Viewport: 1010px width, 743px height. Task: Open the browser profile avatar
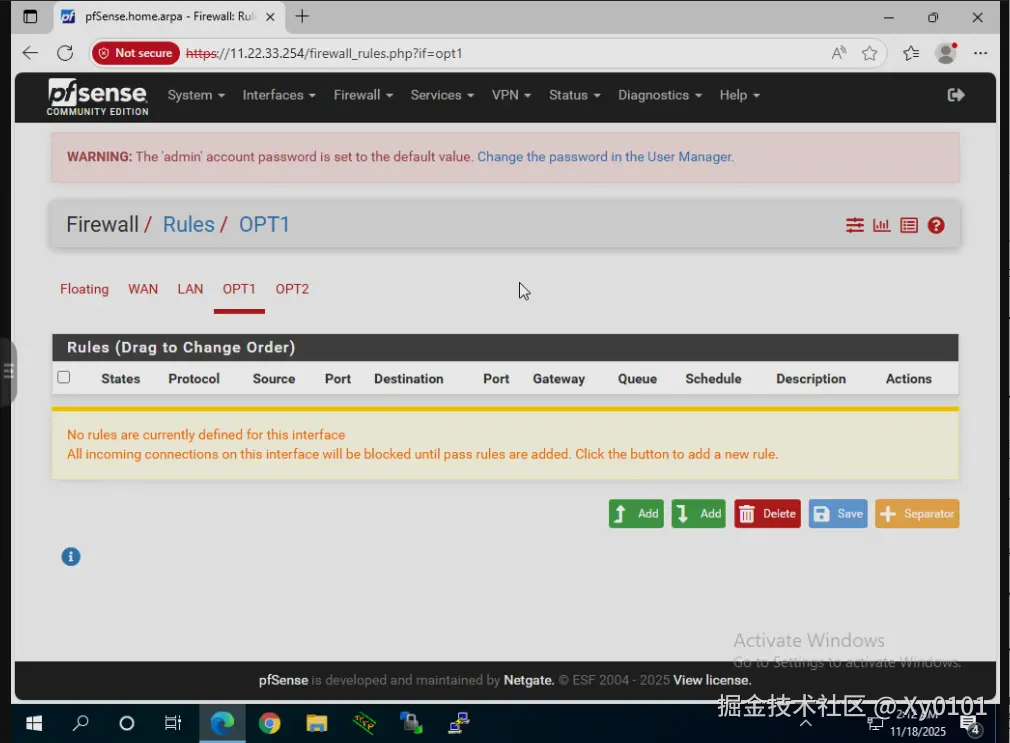[946, 53]
